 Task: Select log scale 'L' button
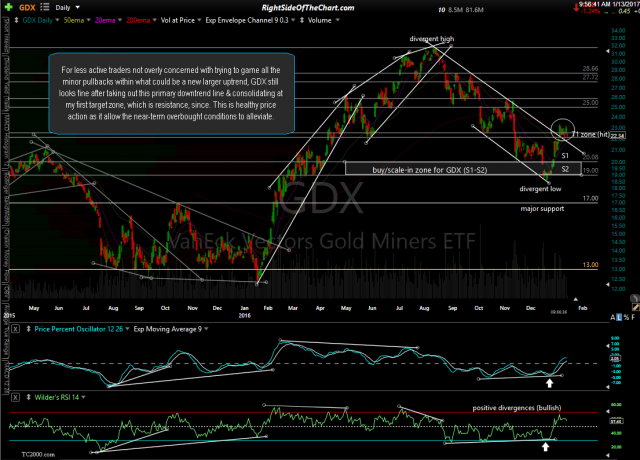619,318
